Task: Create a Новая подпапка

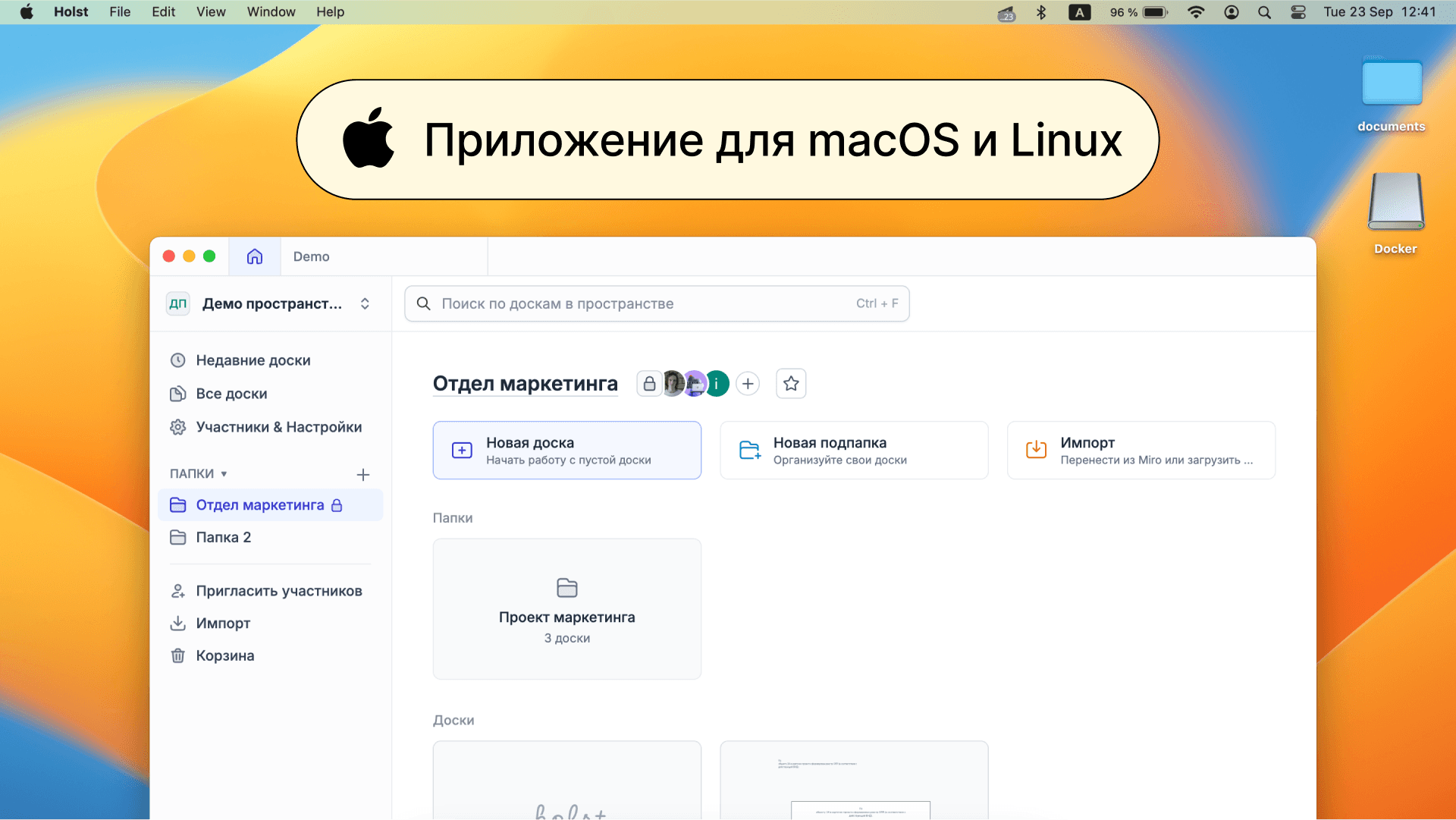Action: (x=854, y=451)
